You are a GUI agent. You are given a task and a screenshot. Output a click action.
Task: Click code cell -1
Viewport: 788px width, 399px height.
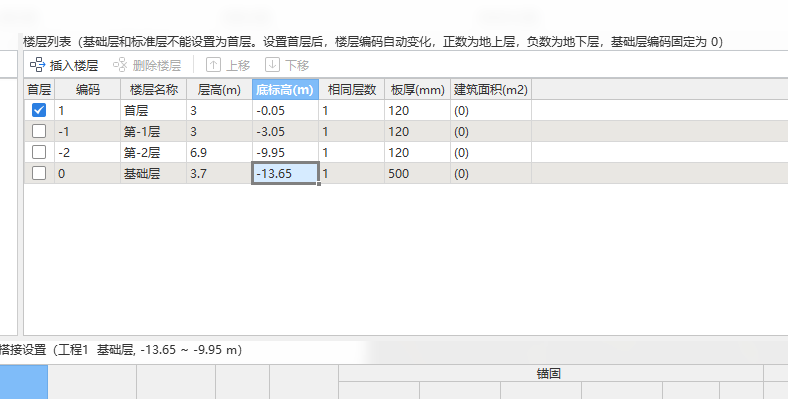point(87,132)
